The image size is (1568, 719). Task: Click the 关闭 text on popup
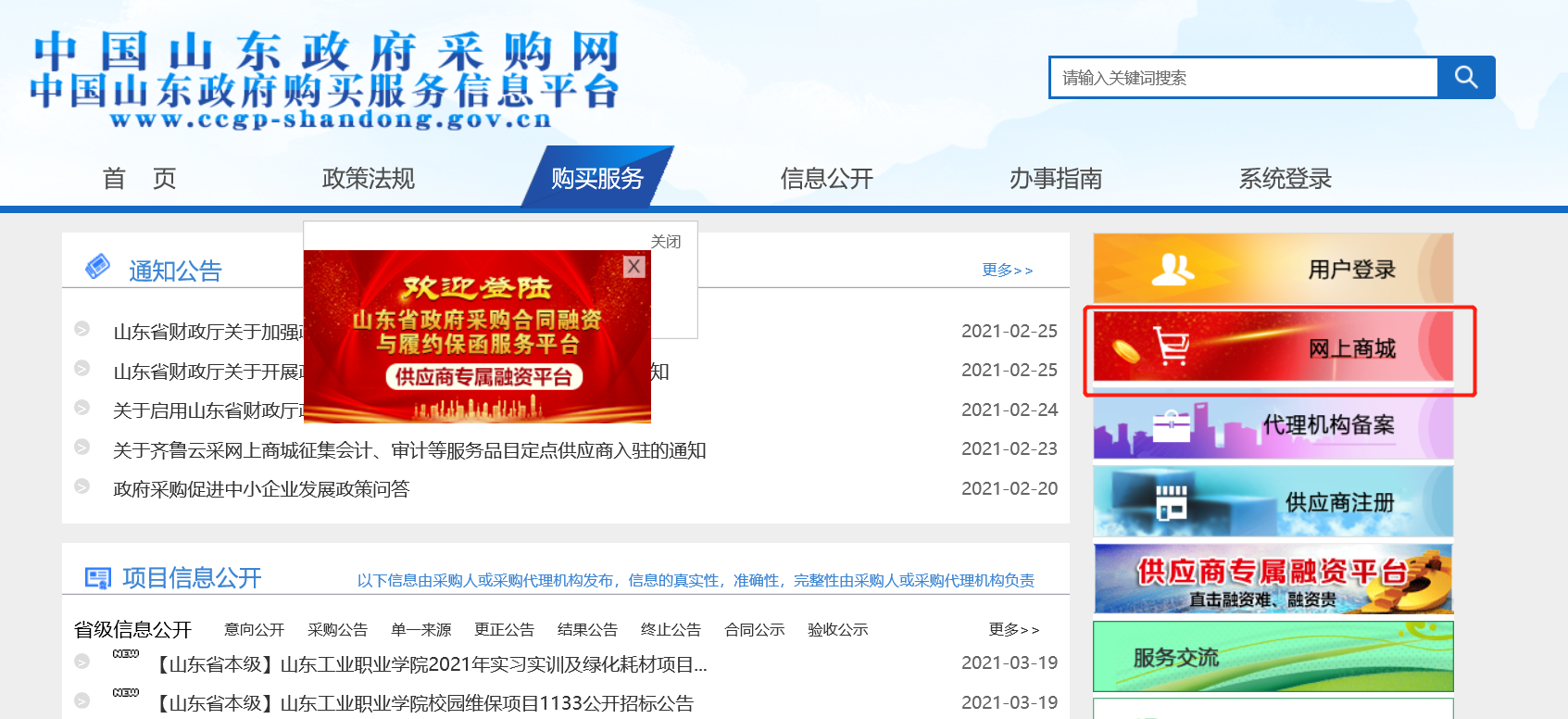[x=666, y=242]
